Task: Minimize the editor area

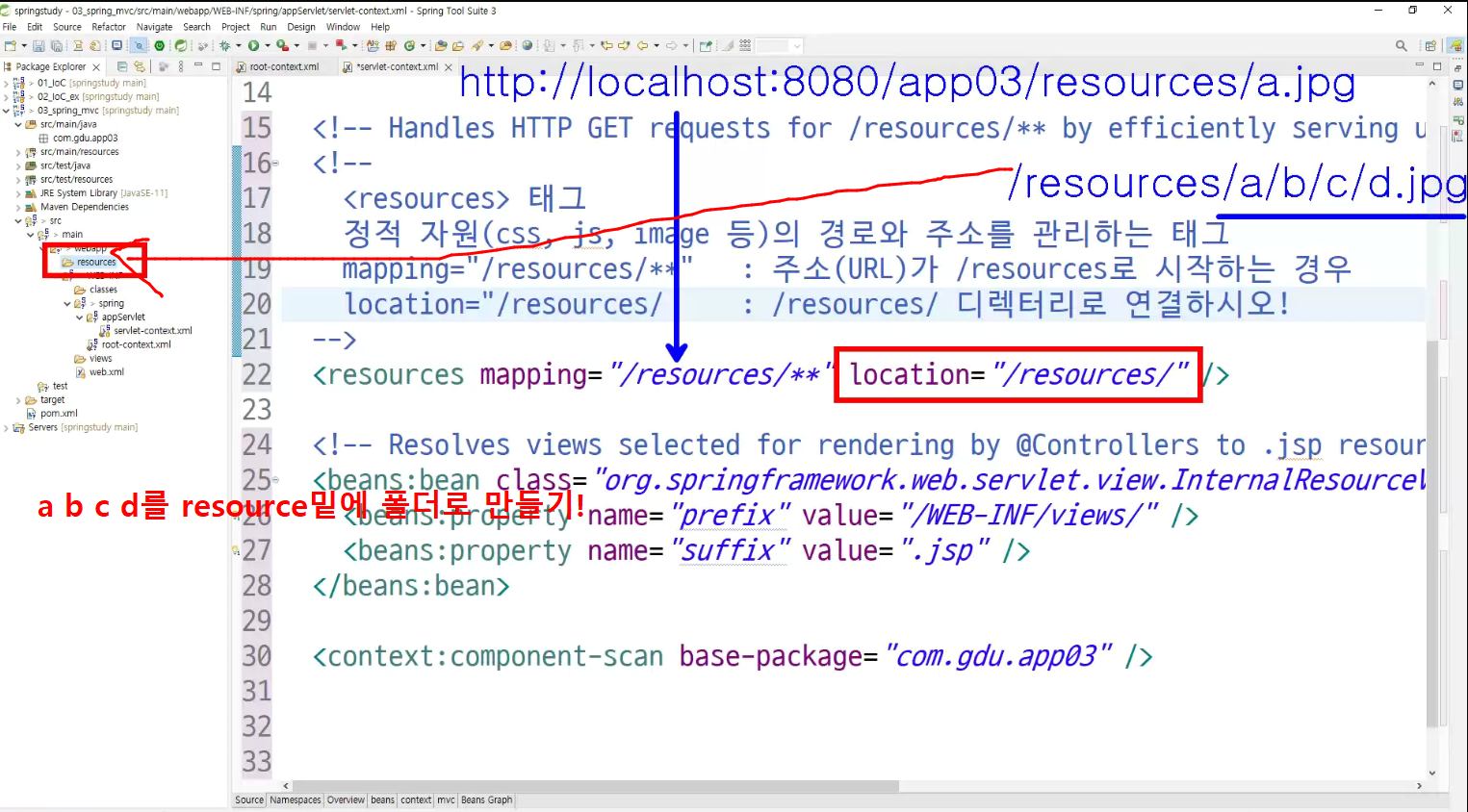Action: (1419, 65)
